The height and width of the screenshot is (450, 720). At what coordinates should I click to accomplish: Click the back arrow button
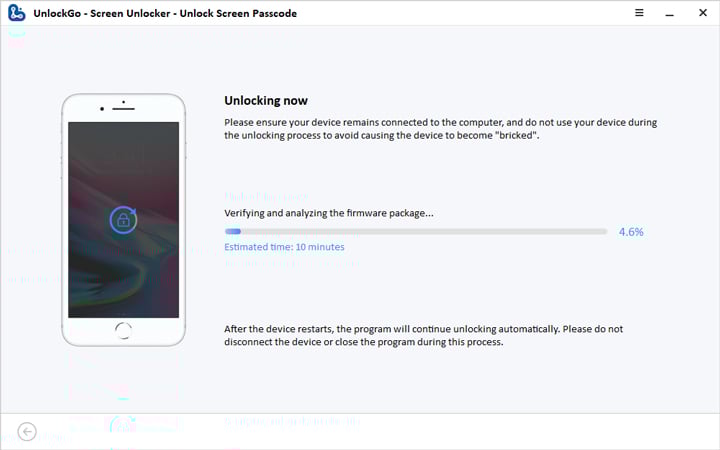(x=27, y=432)
